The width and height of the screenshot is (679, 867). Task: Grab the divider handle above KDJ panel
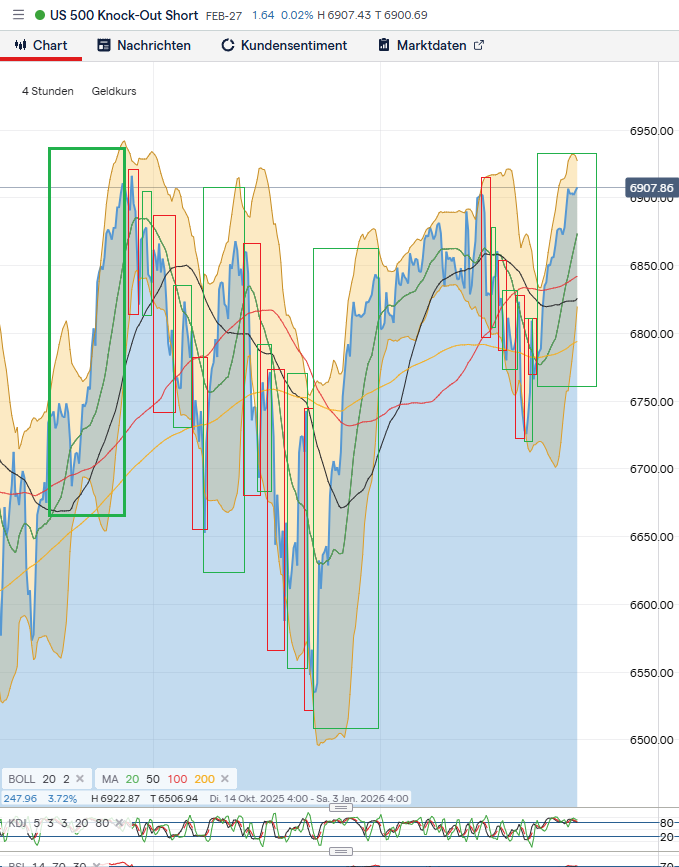pyautogui.click(x=341, y=807)
